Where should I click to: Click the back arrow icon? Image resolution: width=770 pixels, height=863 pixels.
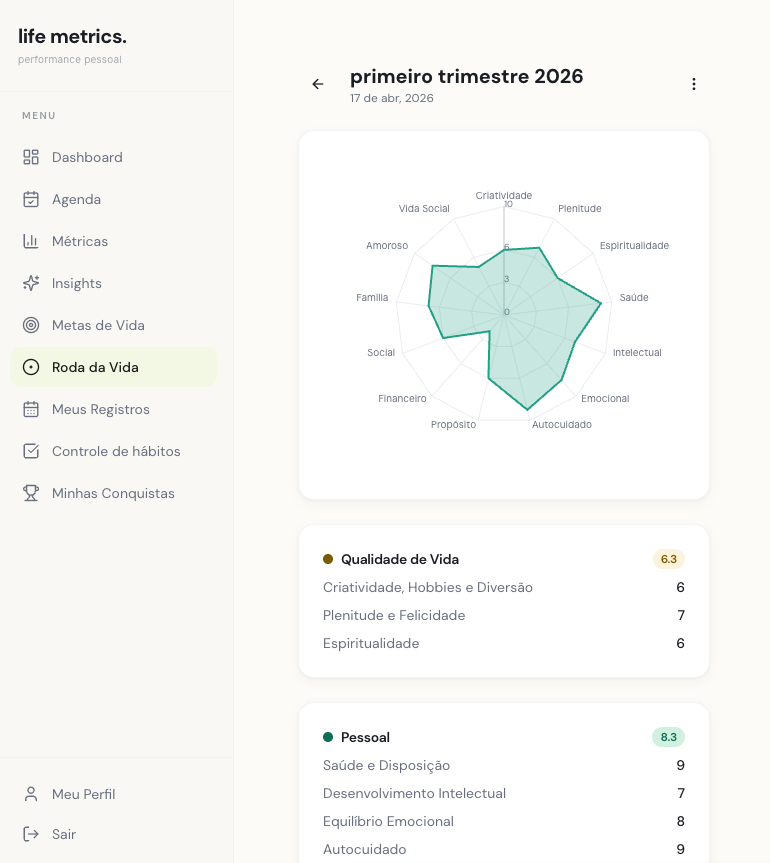[x=318, y=84]
